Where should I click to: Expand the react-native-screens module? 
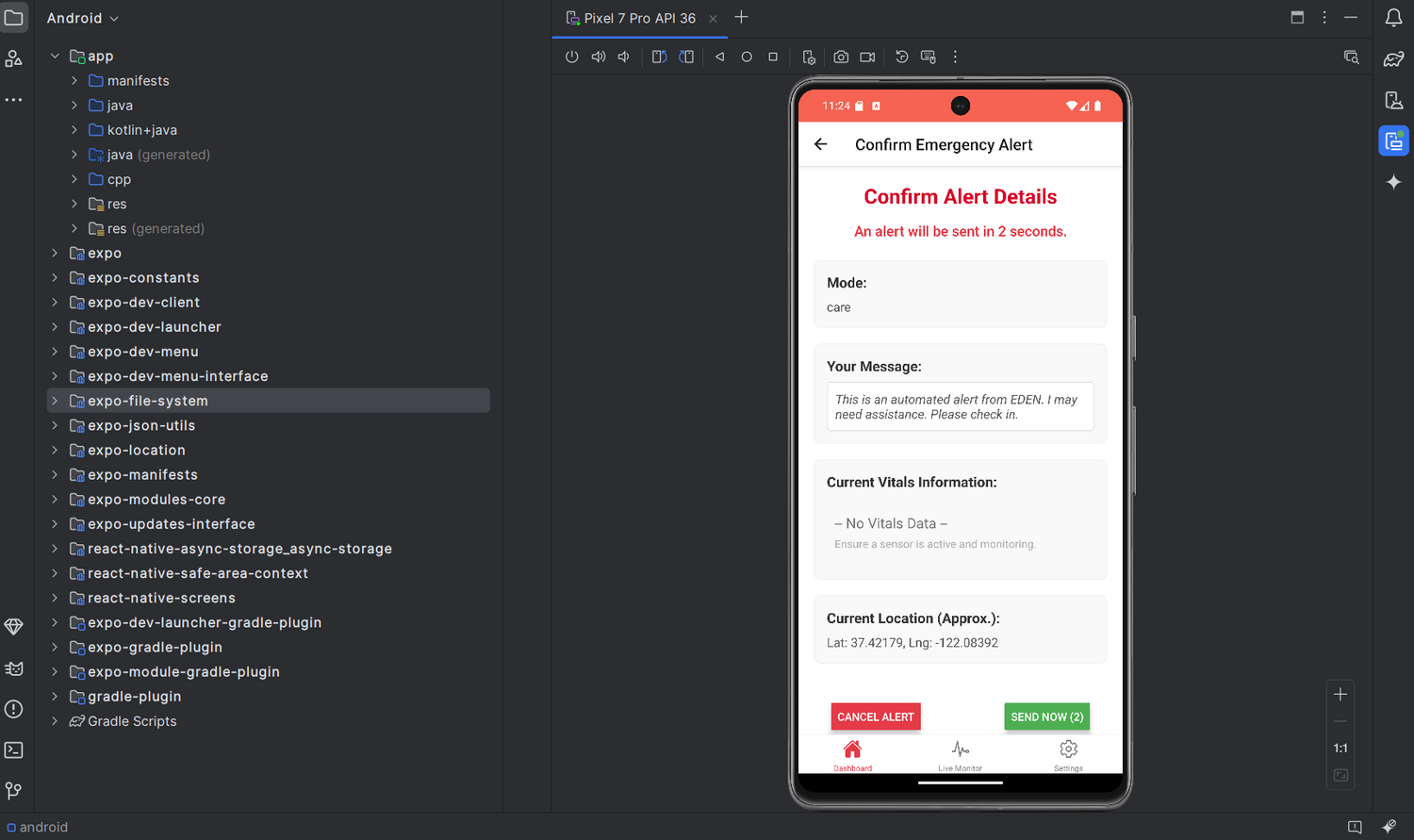(x=55, y=598)
